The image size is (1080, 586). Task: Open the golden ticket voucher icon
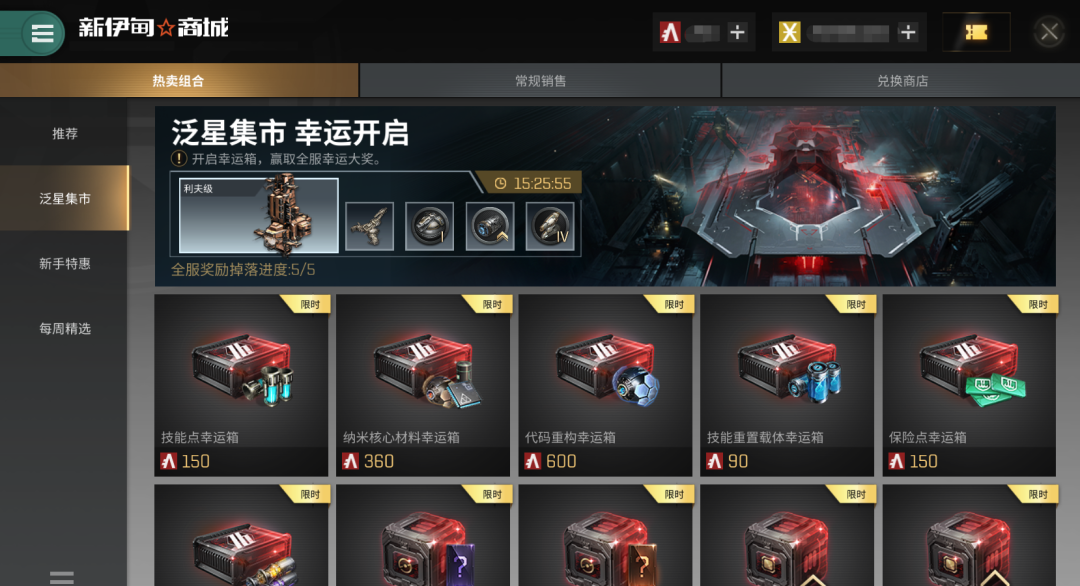[977, 32]
